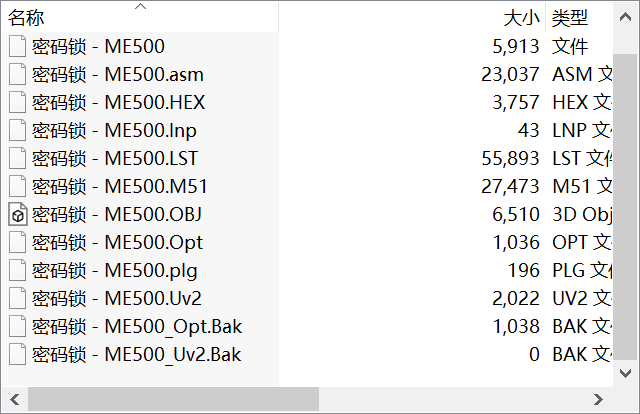The image size is (640, 414).
Task: Click the horizontal scrollbar thumb
Action: pyautogui.click(x=173, y=399)
